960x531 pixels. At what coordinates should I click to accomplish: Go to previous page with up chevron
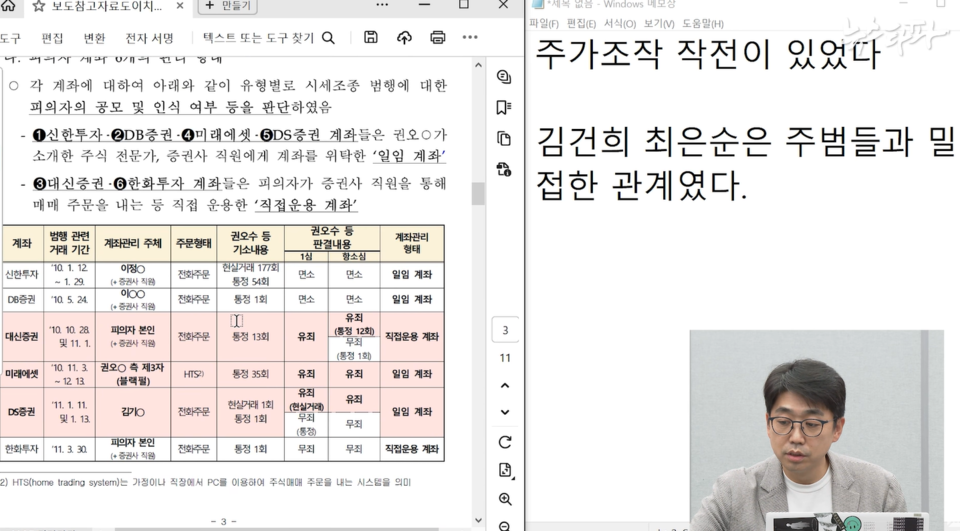(505, 385)
